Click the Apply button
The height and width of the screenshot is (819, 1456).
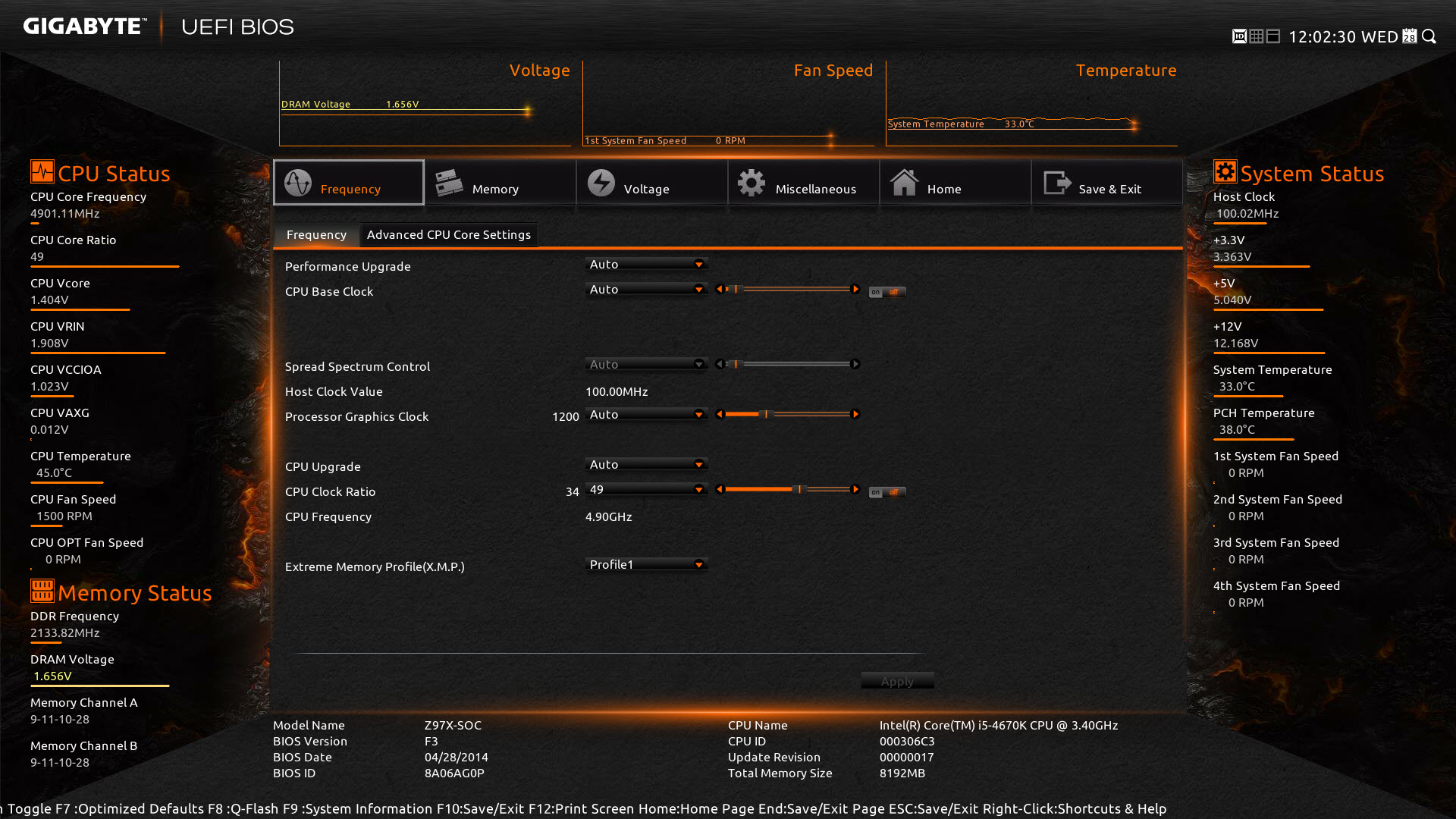897,681
